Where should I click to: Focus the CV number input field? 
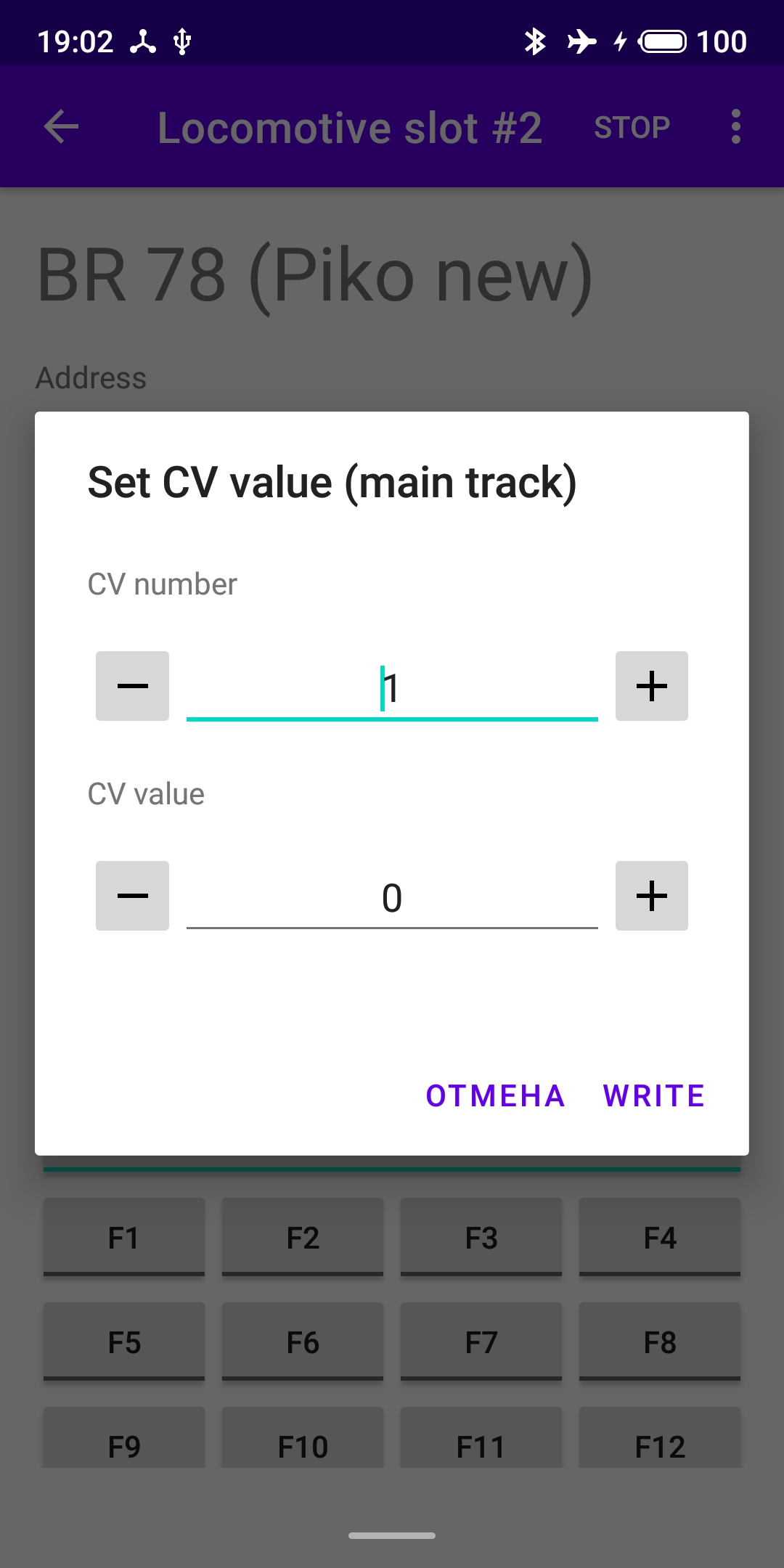392,688
